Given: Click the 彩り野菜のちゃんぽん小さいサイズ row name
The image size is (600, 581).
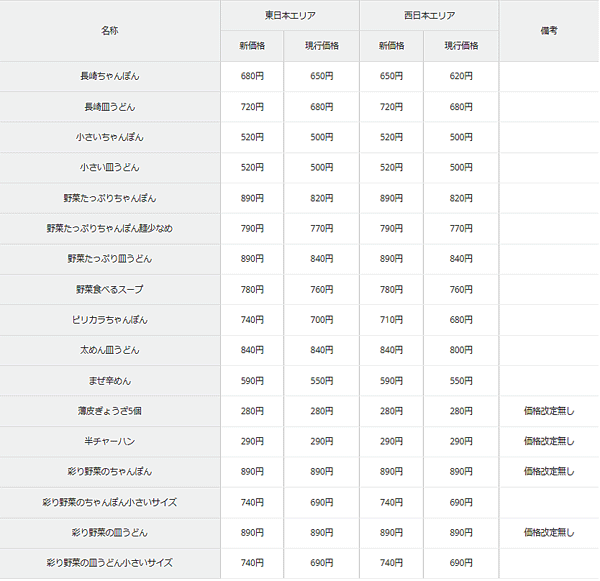Looking at the screenshot, I should 110,502.
